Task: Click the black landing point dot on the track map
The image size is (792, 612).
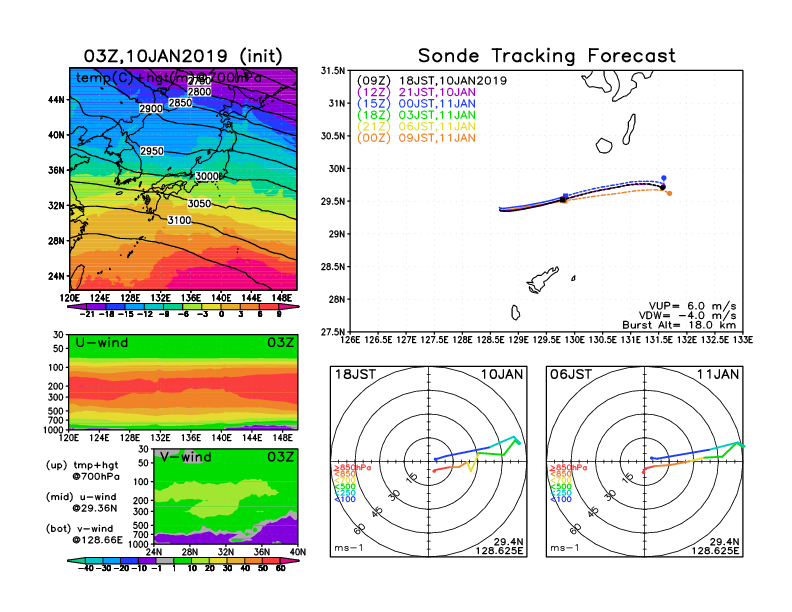Action: point(662,186)
